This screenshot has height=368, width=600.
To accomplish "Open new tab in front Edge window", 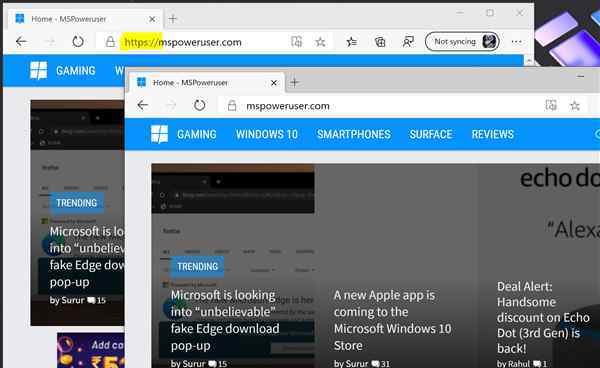I will pyautogui.click(x=294, y=82).
